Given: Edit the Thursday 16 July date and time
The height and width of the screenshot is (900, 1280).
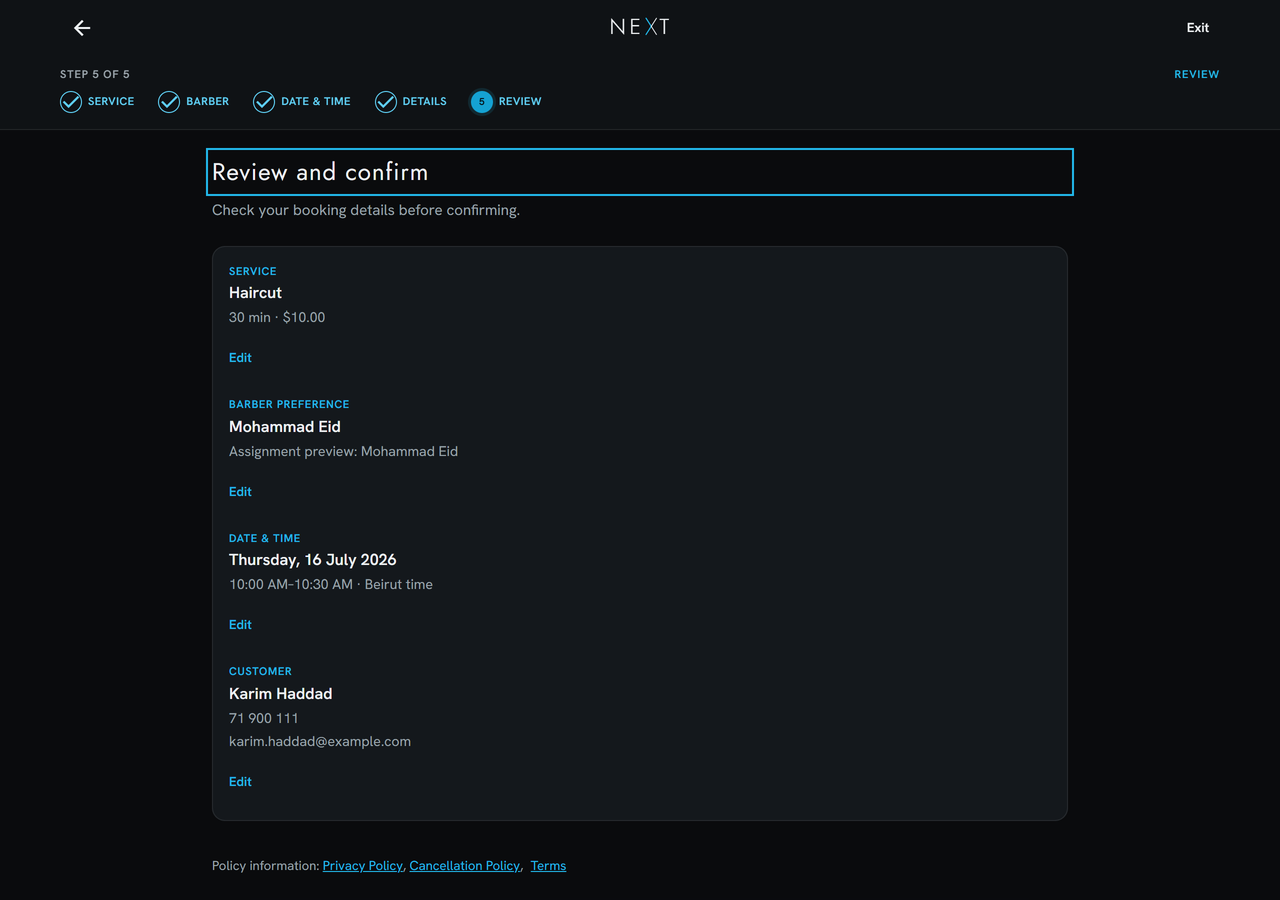Looking at the screenshot, I should pos(240,625).
